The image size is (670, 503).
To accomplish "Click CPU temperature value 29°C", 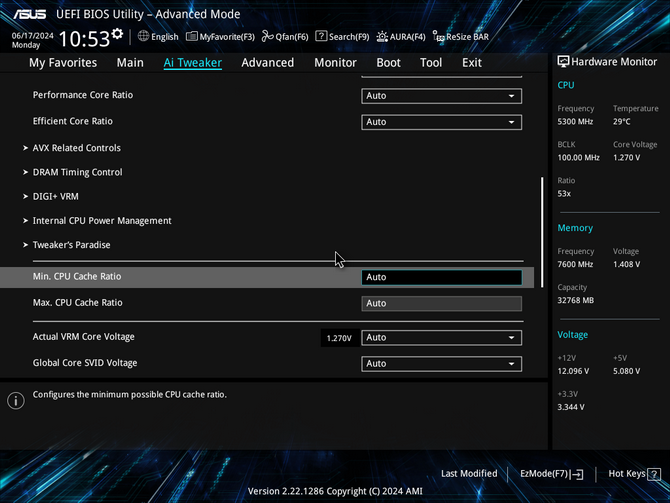I will point(622,122).
